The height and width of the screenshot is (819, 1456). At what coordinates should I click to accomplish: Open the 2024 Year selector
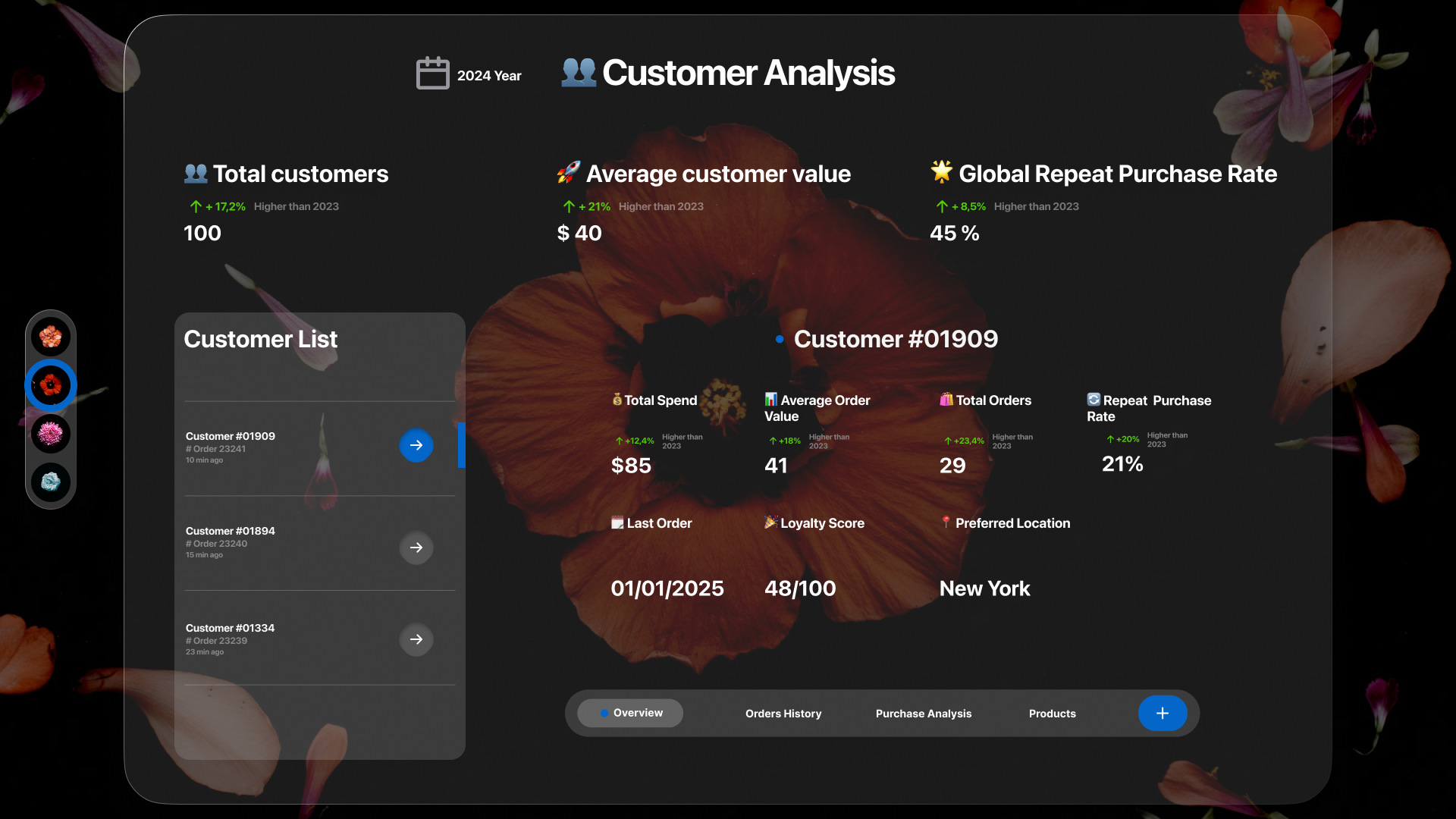coord(489,76)
